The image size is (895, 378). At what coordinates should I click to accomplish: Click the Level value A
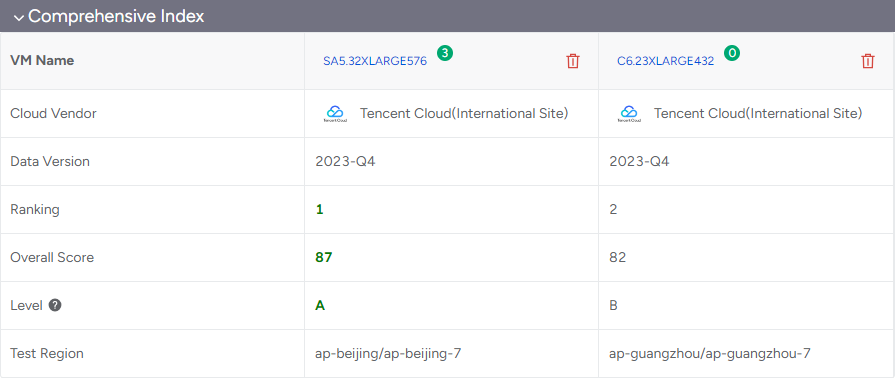click(x=320, y=305)
